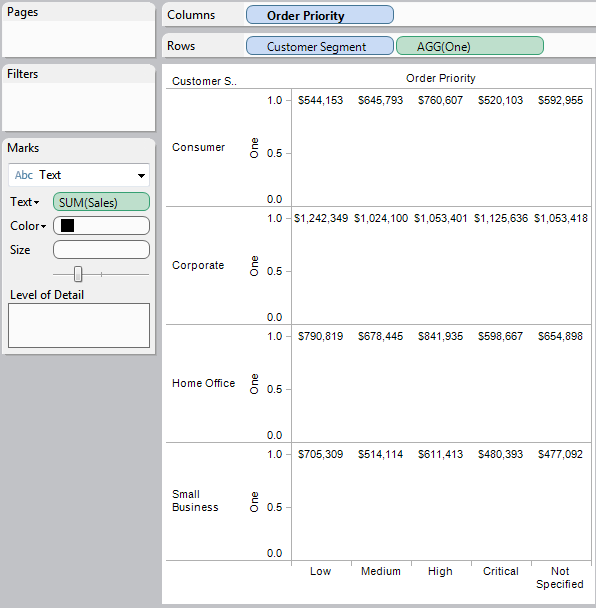Click the $611,413 value
The height and width of the screenshot is (608, 596).
tap(441, 454)
